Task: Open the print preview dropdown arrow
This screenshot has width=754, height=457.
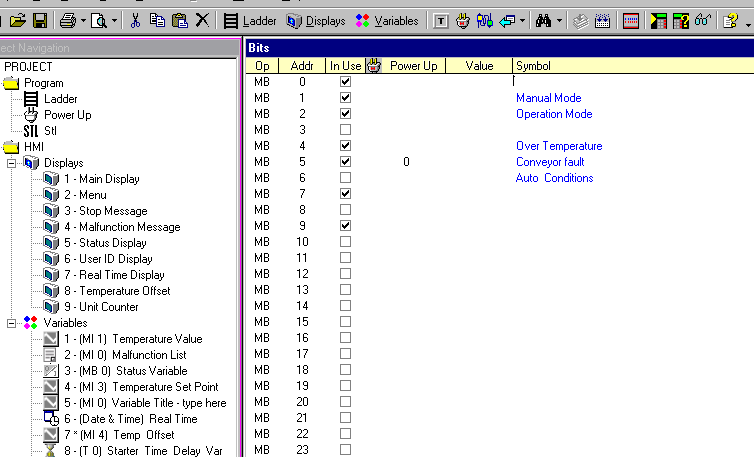Action: click(x=116, y=20)
